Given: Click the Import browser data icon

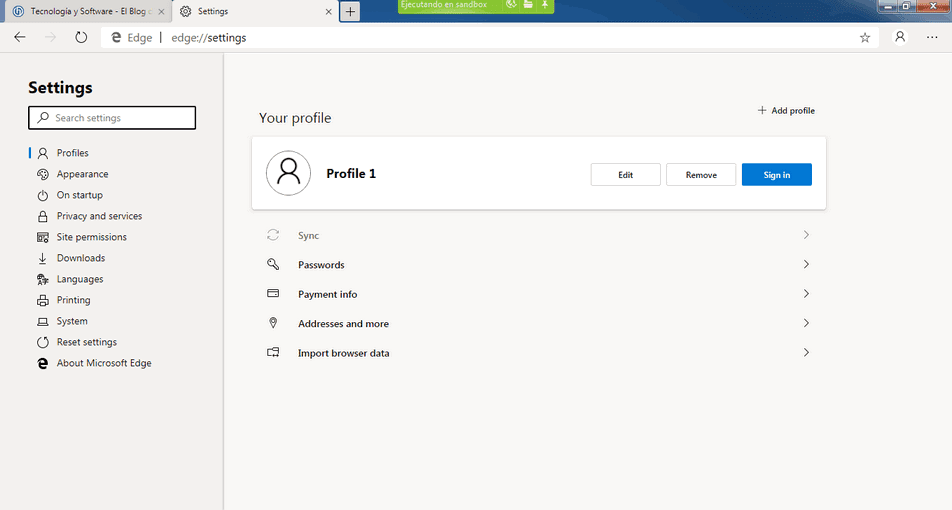Looking at the screenshot, I should click(x=273, y=352).
